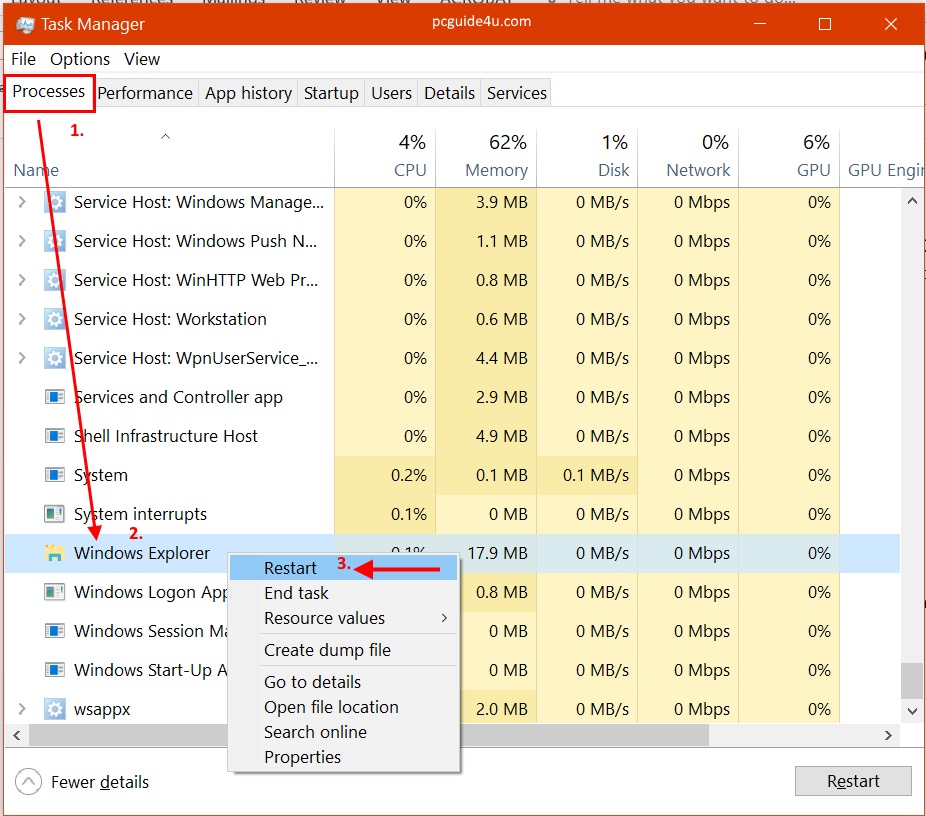
Task: Click the 0.2% CPU value of System
Action: pos(408,475)
